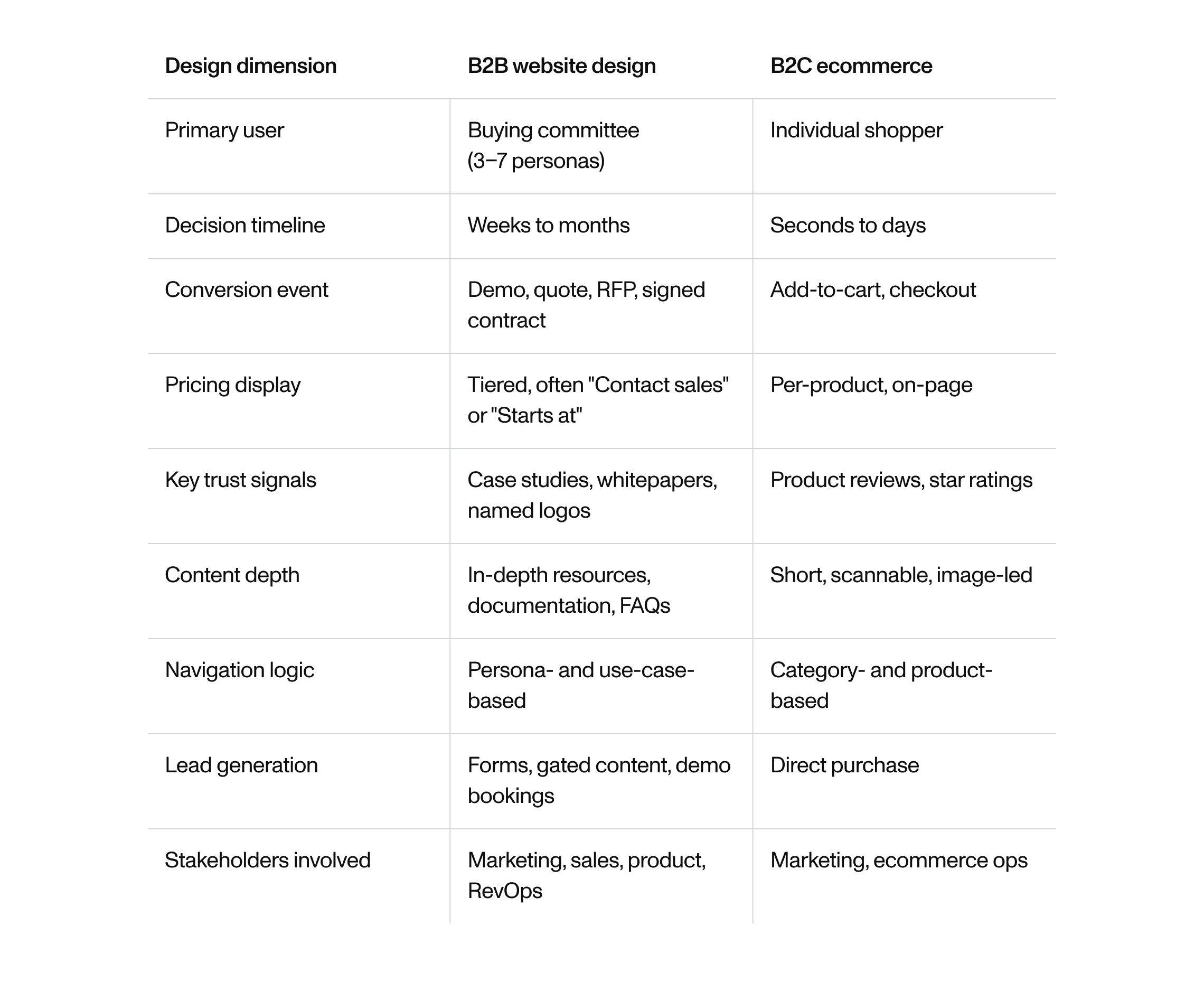This screenshot has width=1204, height=991.
Task: Click the 'Decision timeline' row label
Action: 245,226
